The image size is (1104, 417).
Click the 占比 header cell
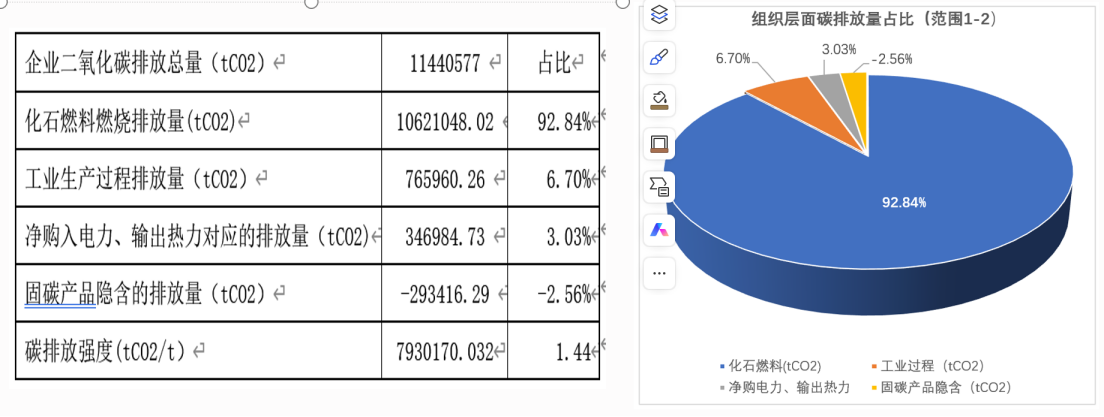(x=553, y=63)
